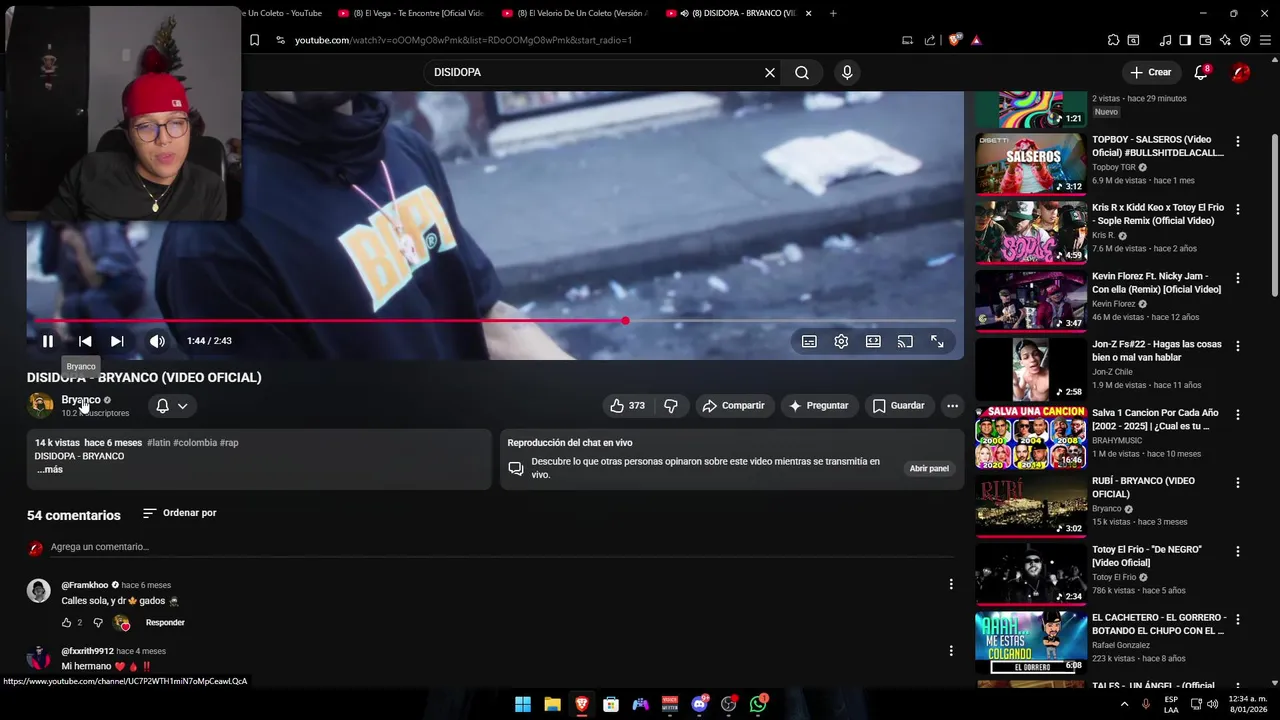Enter fullscreen mode
The height and width of the screenshot is (720, 1280).
(937, 341)
